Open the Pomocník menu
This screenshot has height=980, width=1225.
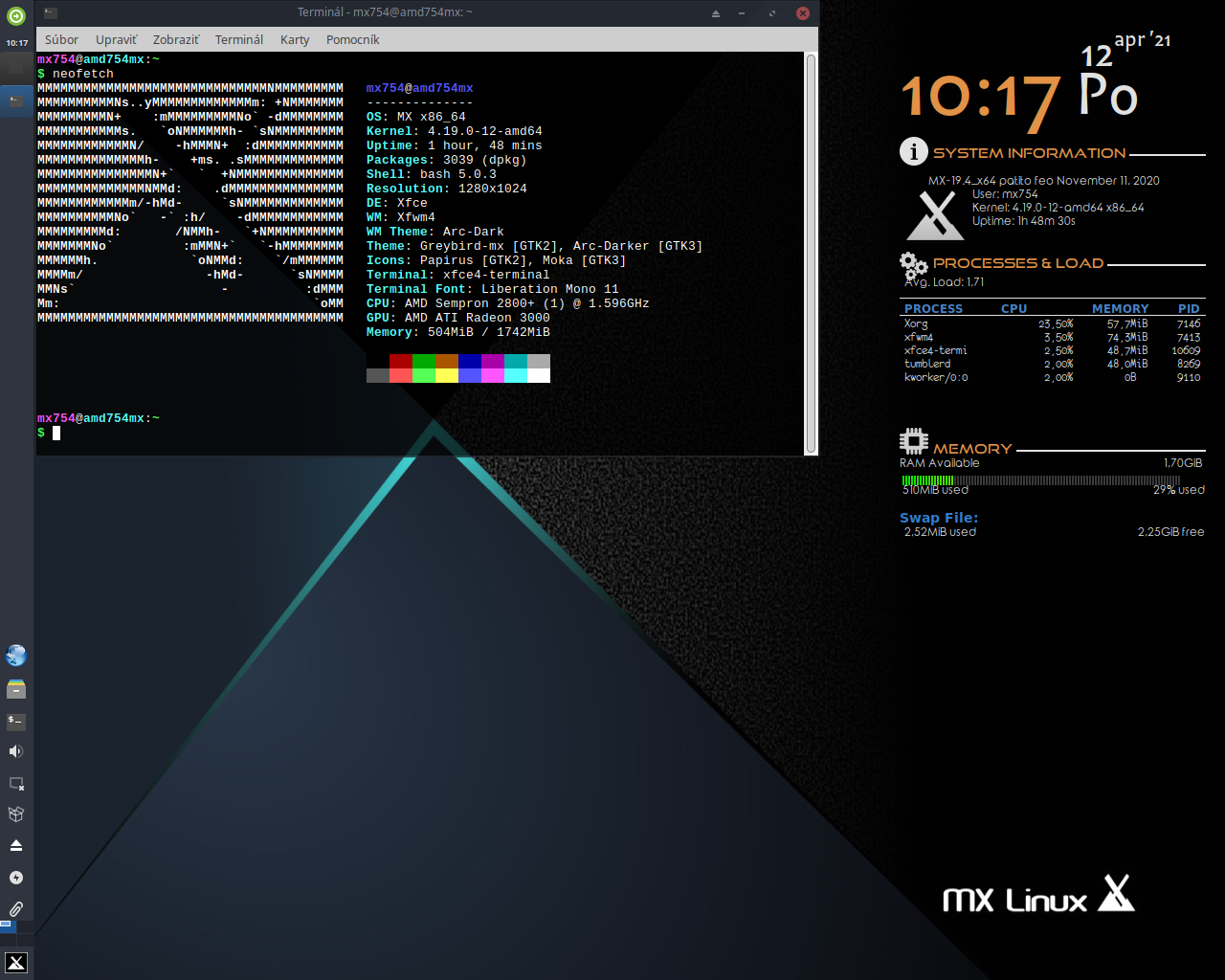(353, 39)
